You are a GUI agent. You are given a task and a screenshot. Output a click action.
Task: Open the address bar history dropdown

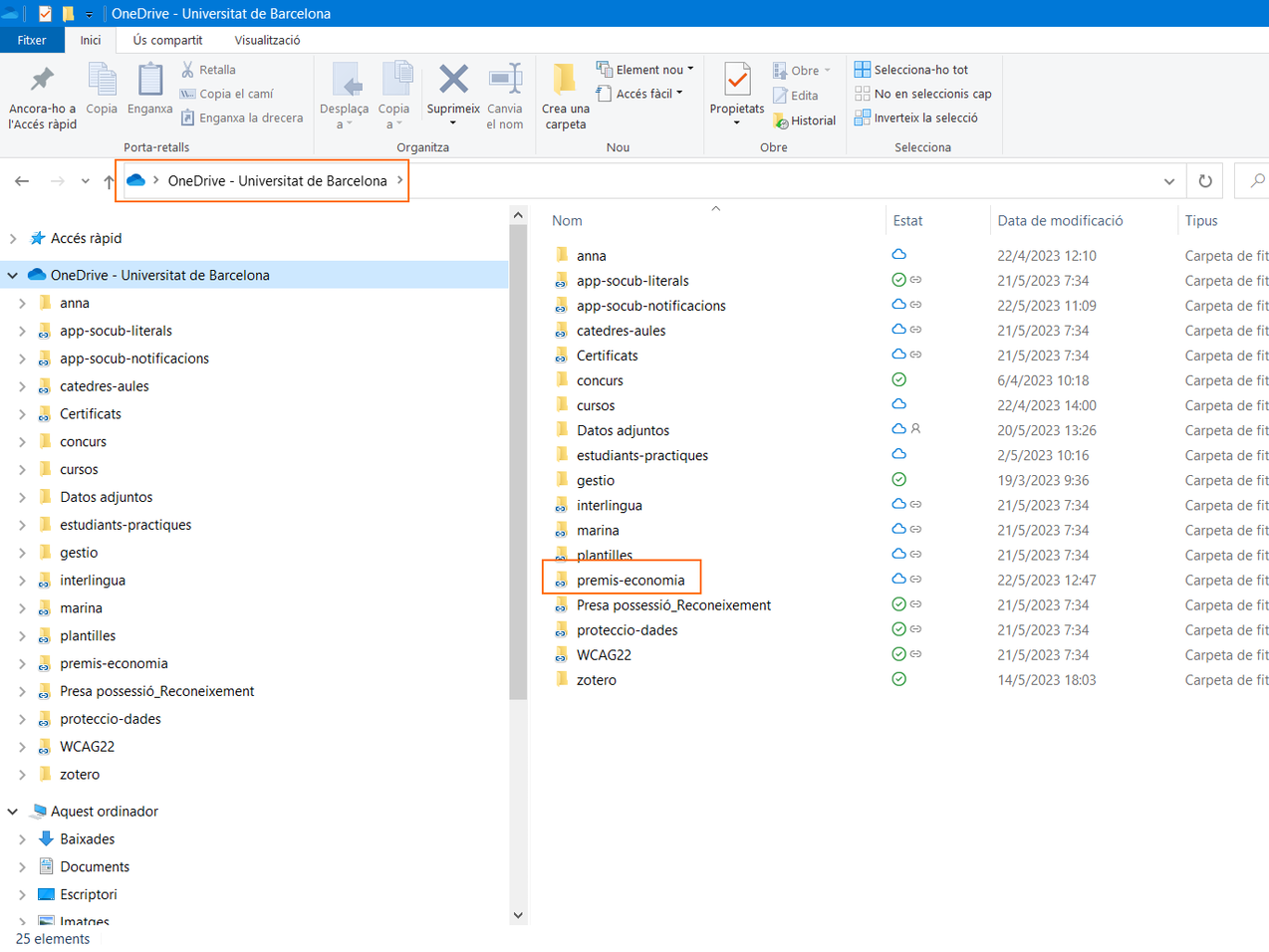[1168, 181]
